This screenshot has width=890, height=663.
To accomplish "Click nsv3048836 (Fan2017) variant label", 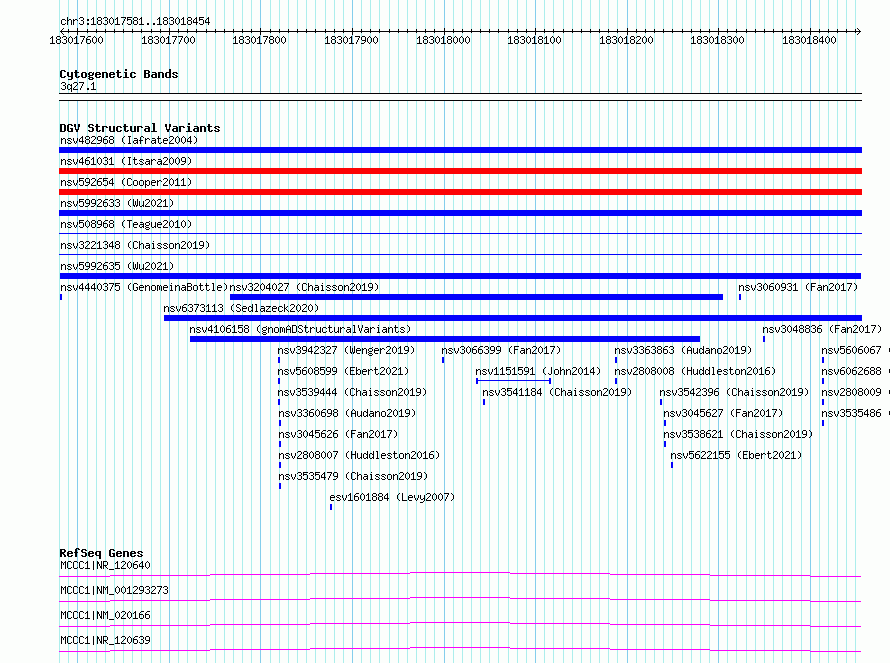I will (822, 329).
